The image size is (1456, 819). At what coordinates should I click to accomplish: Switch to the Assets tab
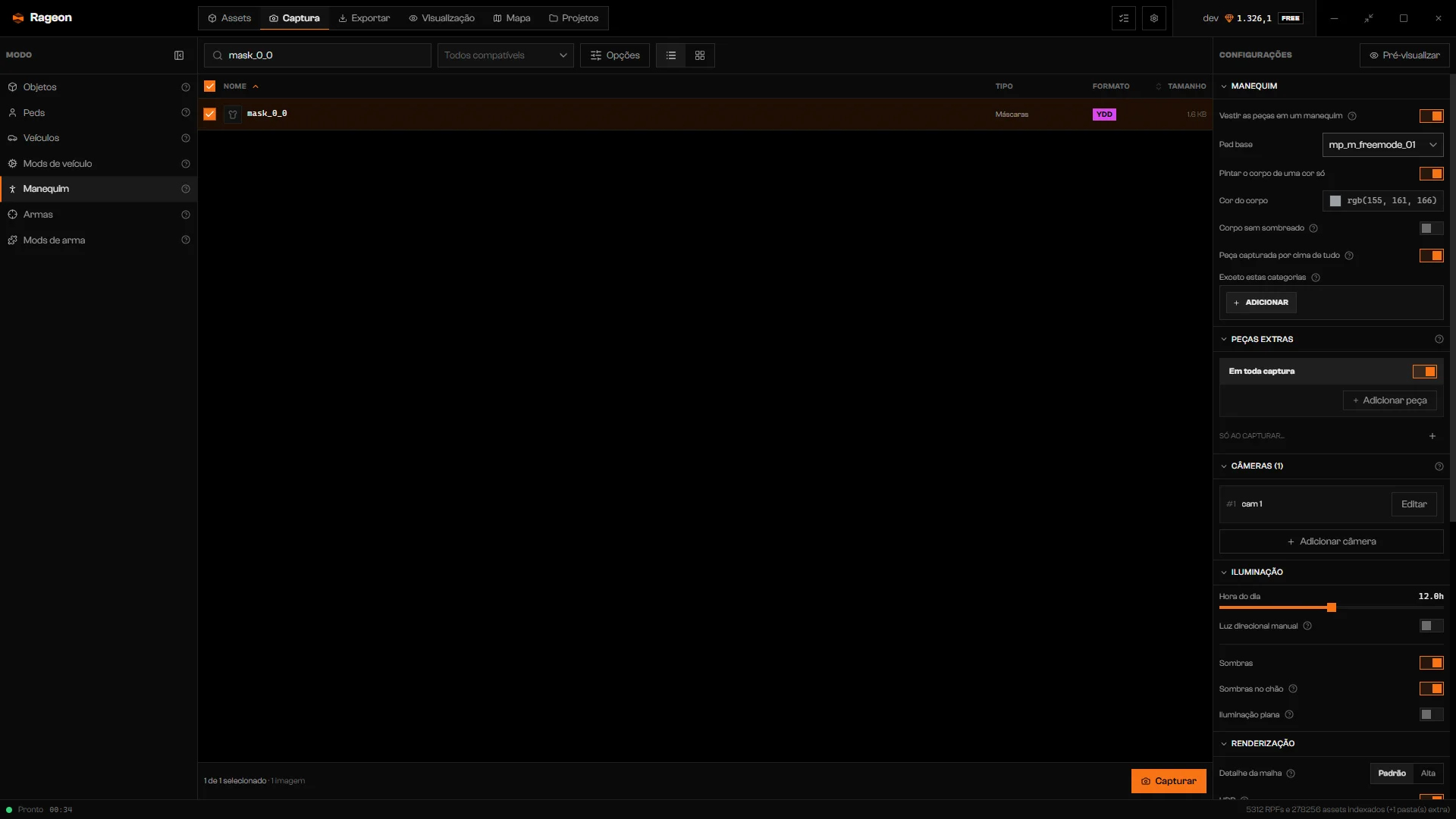[x=229, y=18]
